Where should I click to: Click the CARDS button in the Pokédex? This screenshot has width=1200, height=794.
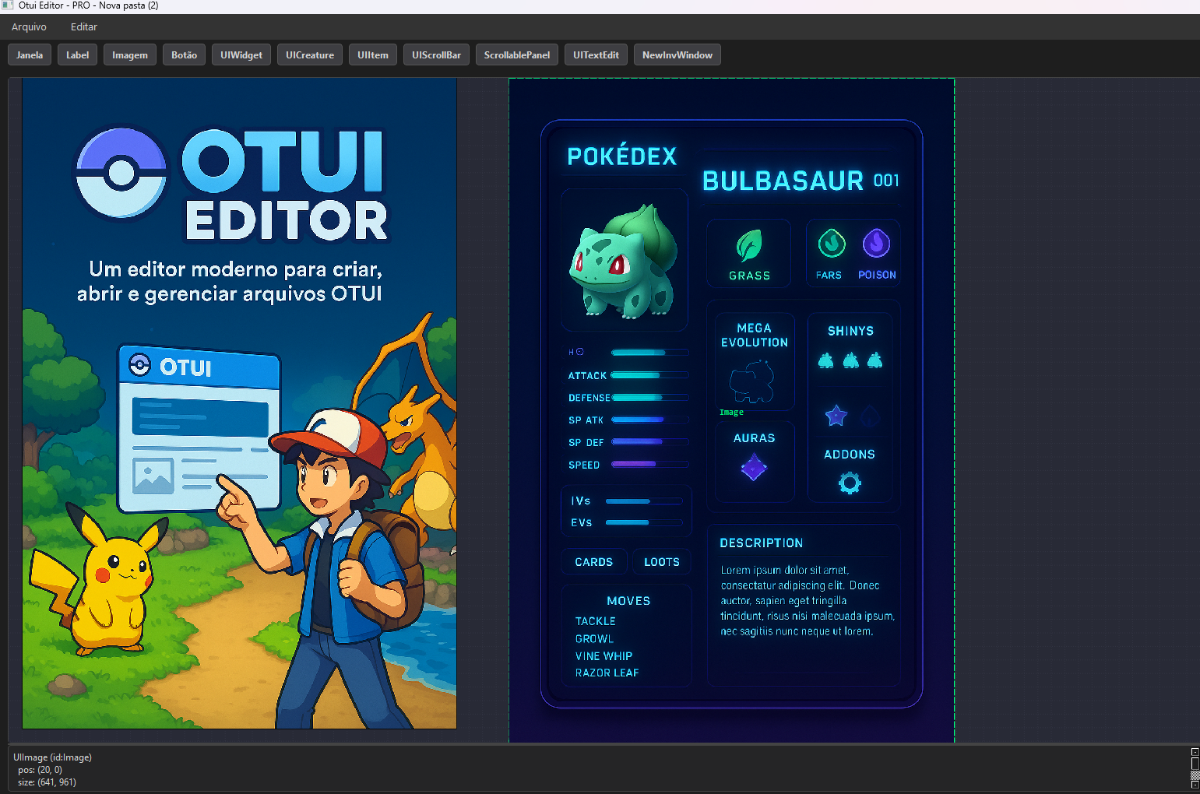[x=594, y=562]
